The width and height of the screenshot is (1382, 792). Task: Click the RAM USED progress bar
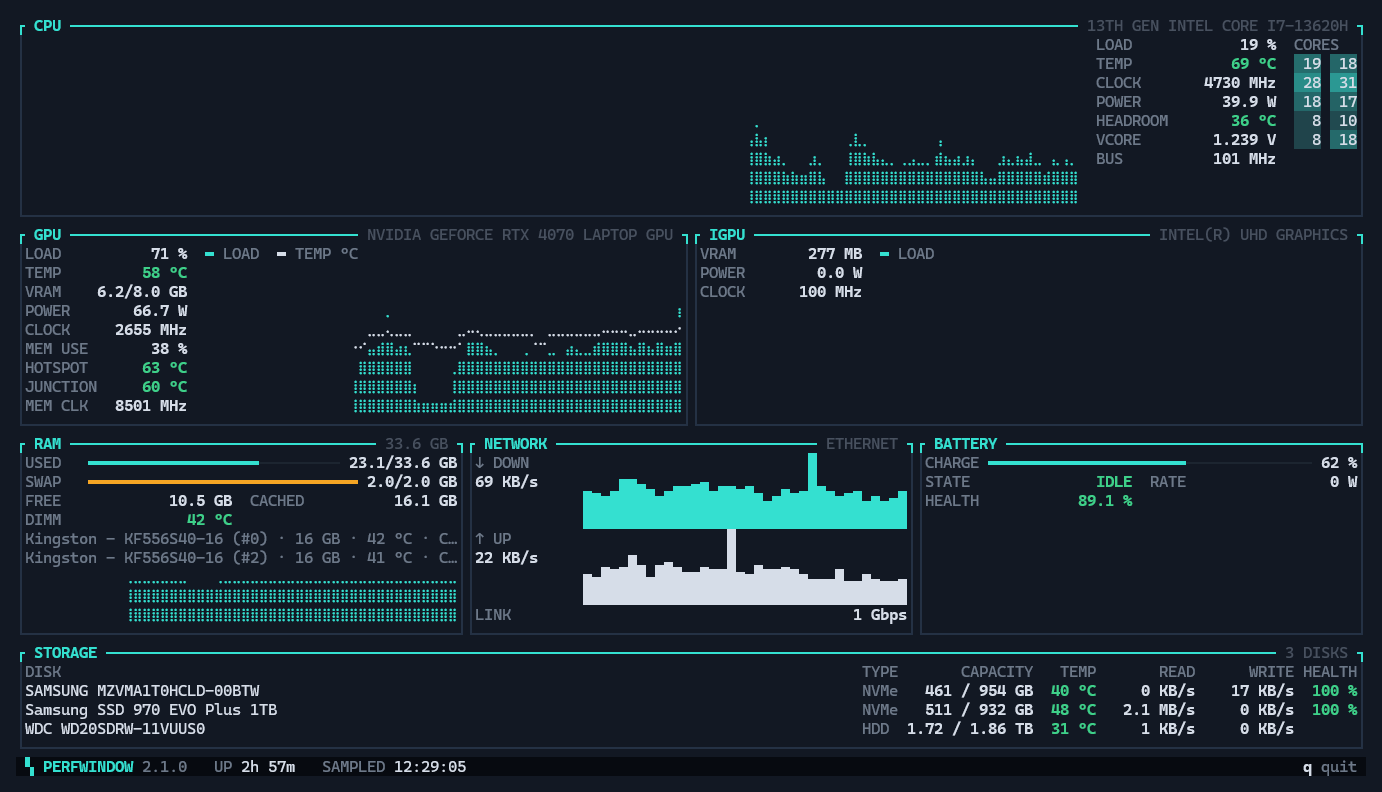click(x=214, y=463)
